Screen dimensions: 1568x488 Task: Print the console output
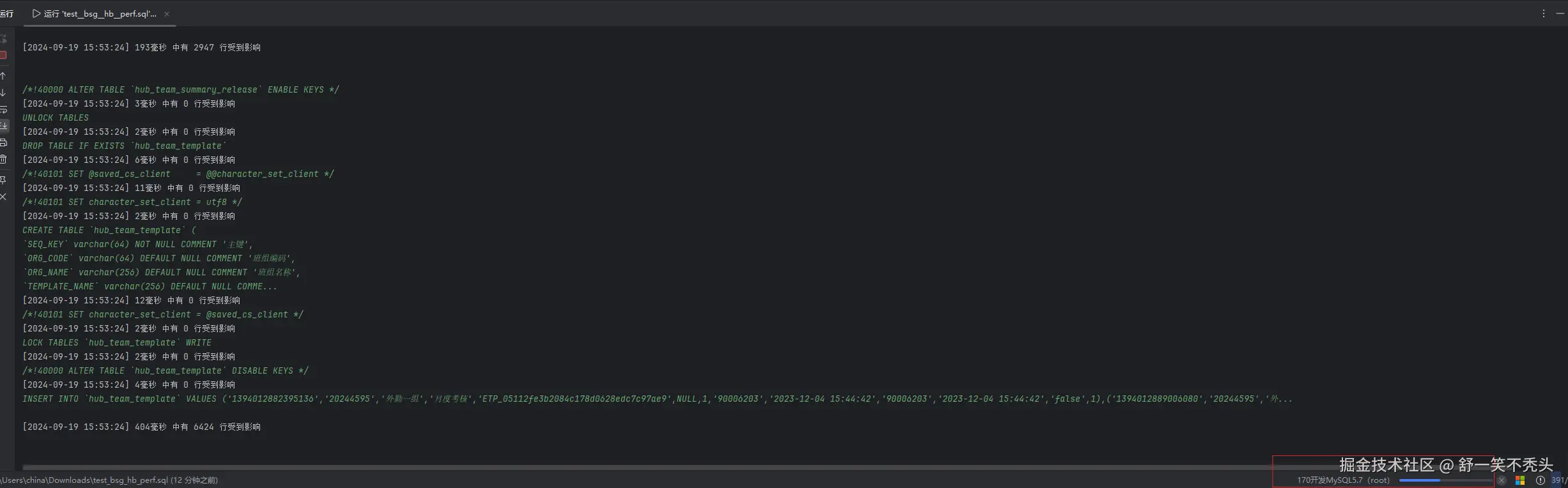click(3, 142)
